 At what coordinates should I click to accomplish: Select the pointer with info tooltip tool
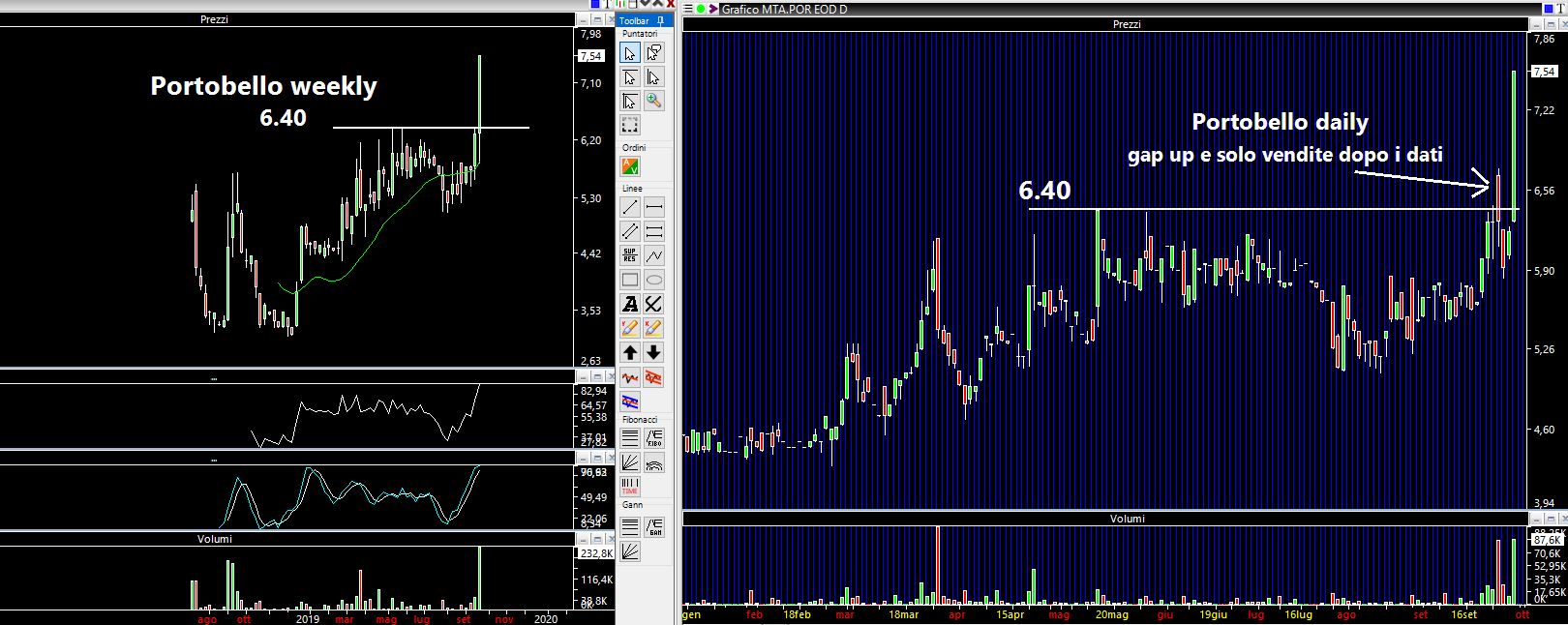pyautogui.click(x=654, y=53)
